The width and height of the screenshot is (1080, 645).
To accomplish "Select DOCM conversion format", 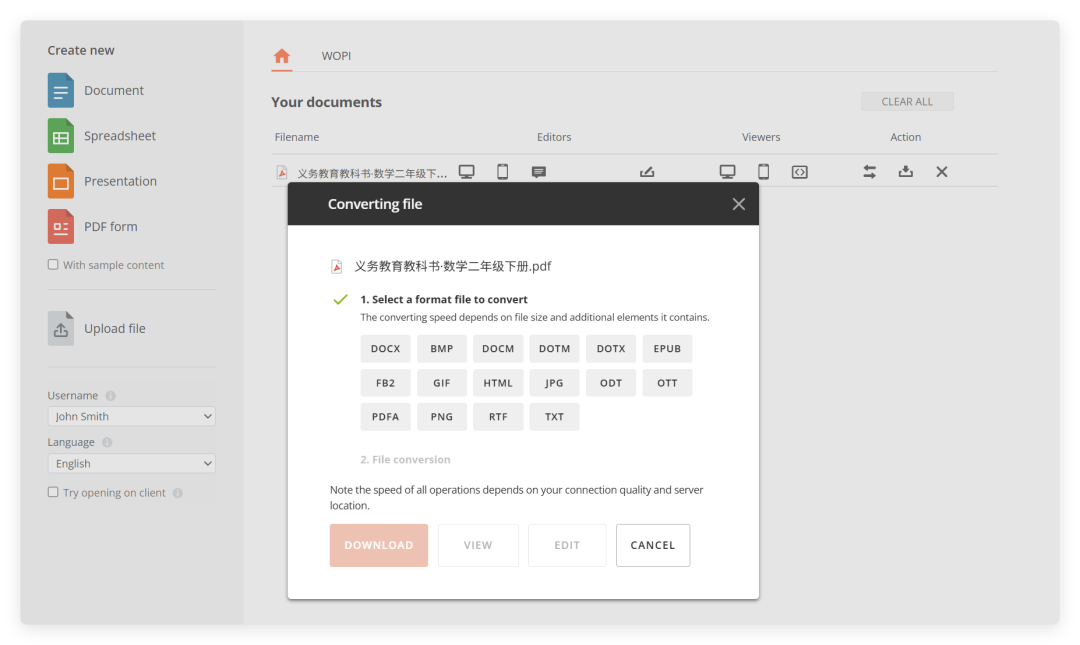I will coord(498,349).
